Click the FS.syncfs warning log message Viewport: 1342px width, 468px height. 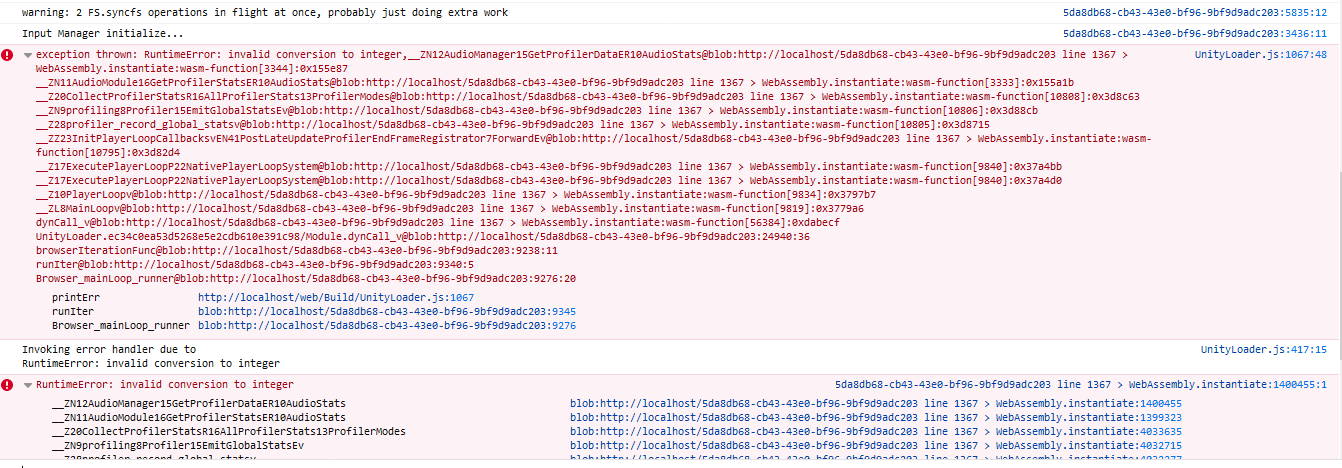point(265,13)
